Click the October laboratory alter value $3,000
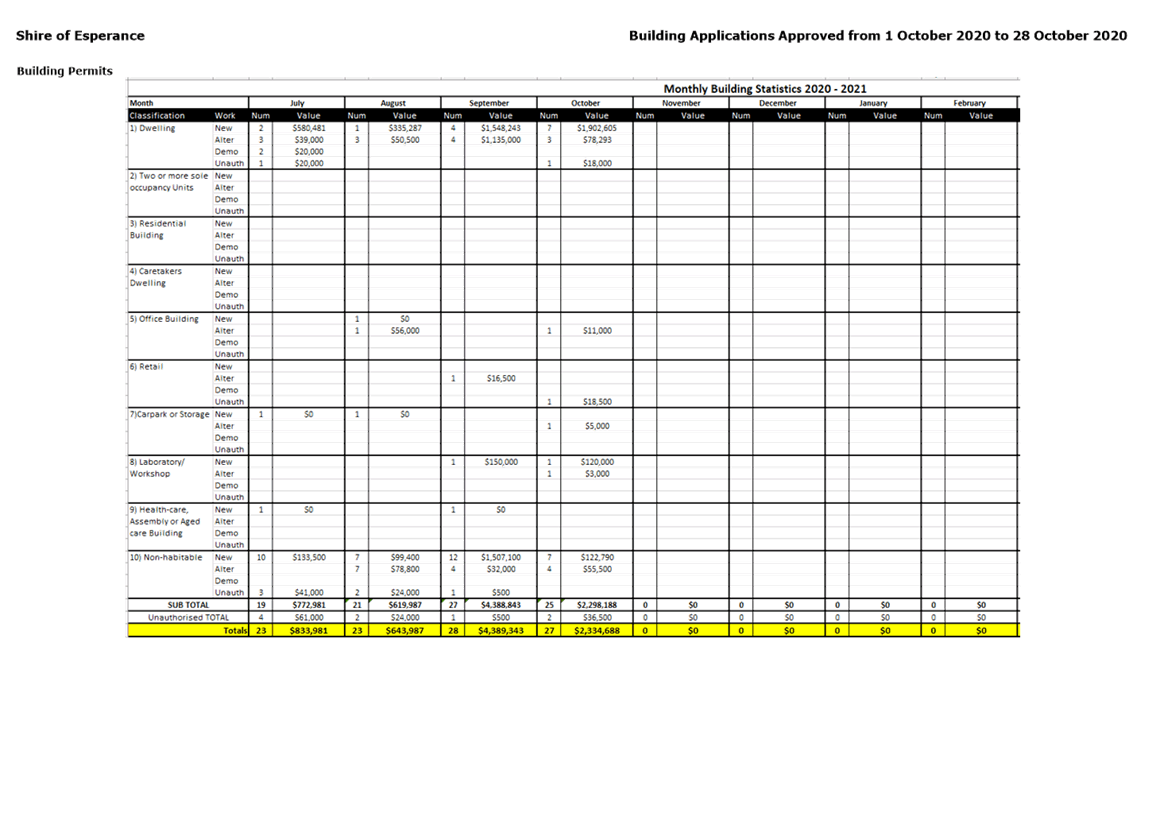 click(597, 474)
